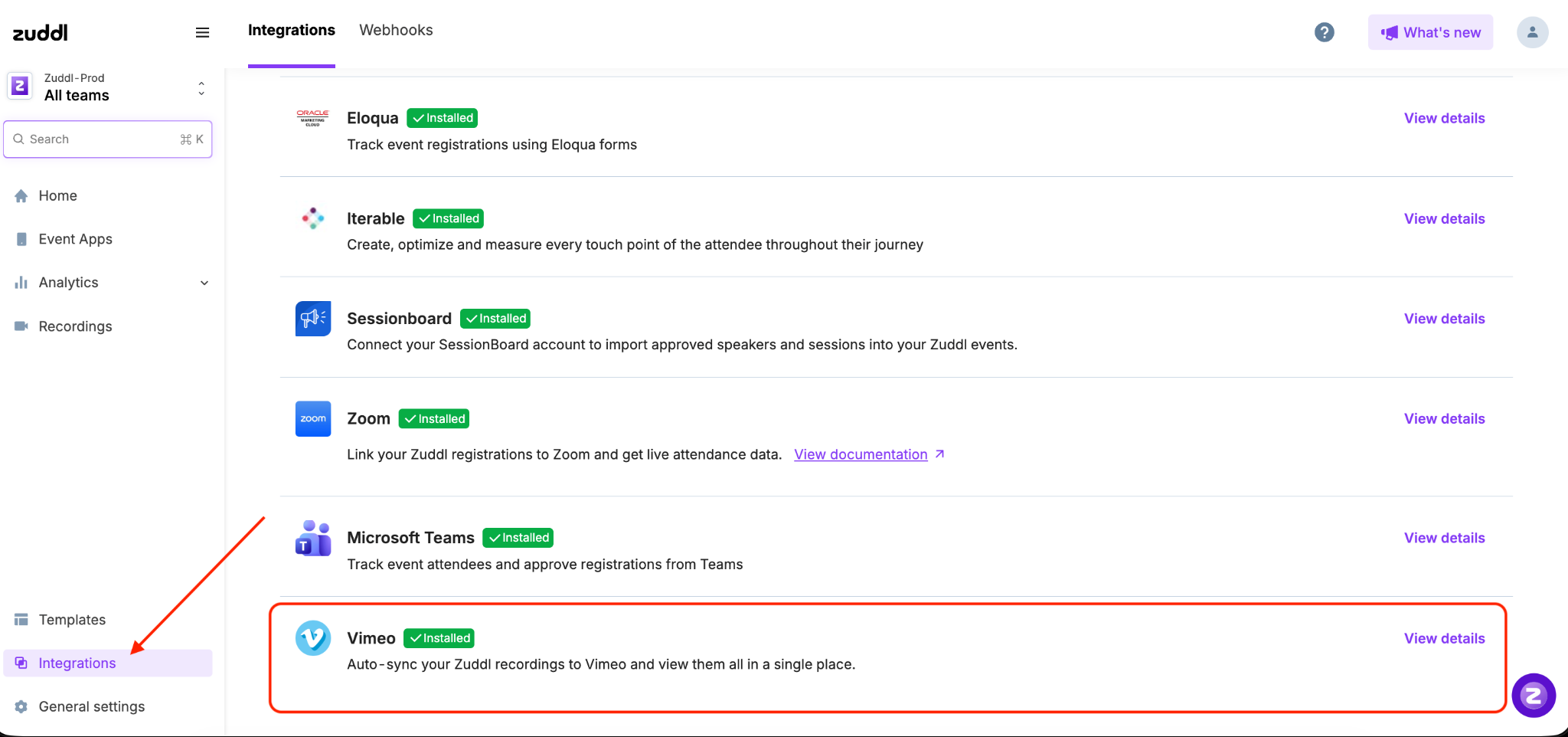
Task: Click the Installed badge next to Vimeo
Action: [x=439, y=638]
